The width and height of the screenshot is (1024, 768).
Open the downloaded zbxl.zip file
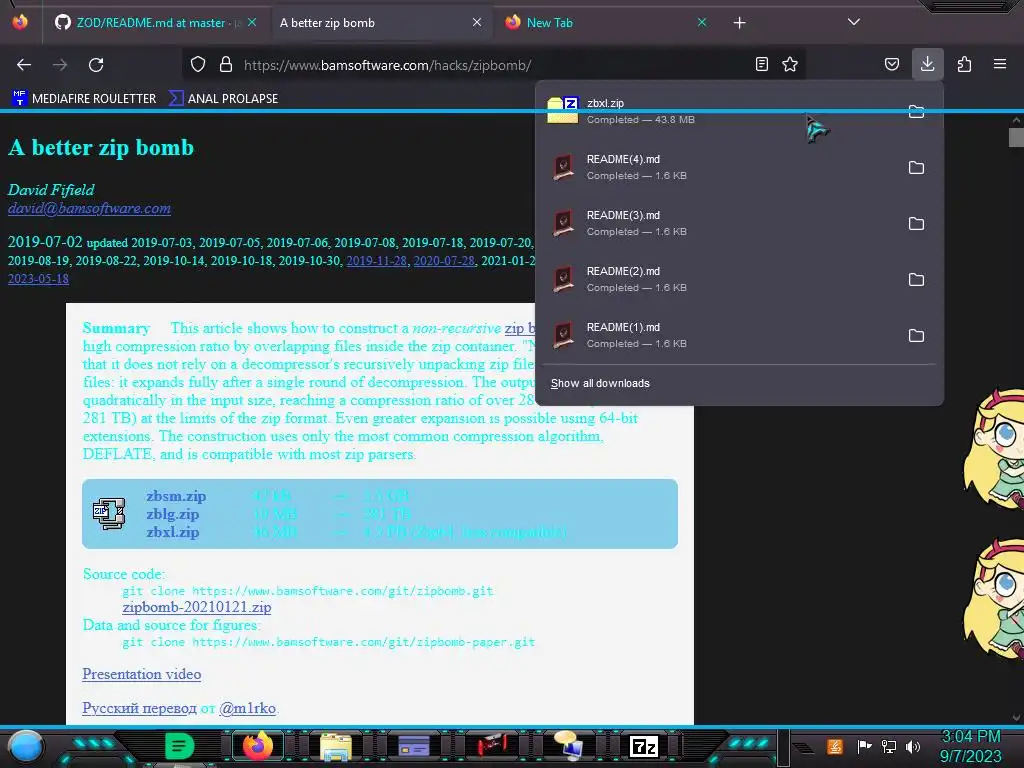point(718,111)
